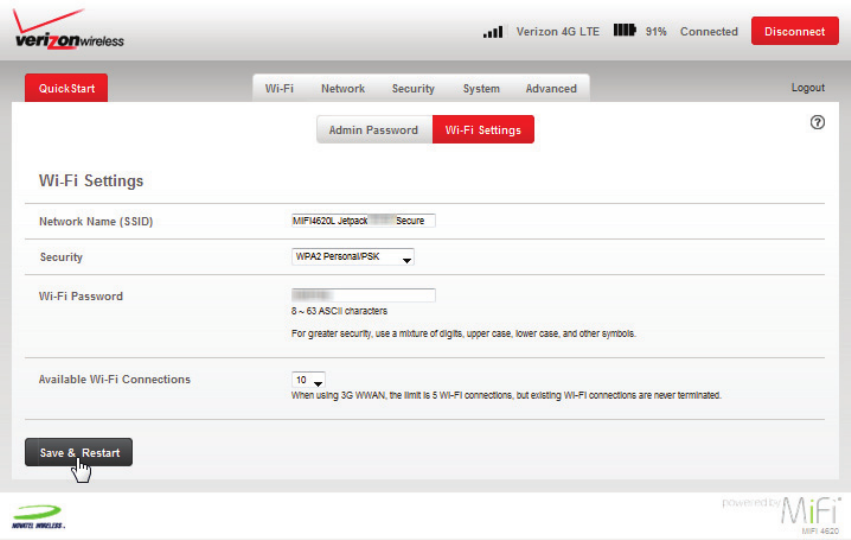851x540 pixels.
Task: Switch to the Security tab
Action: click(413, 88)
